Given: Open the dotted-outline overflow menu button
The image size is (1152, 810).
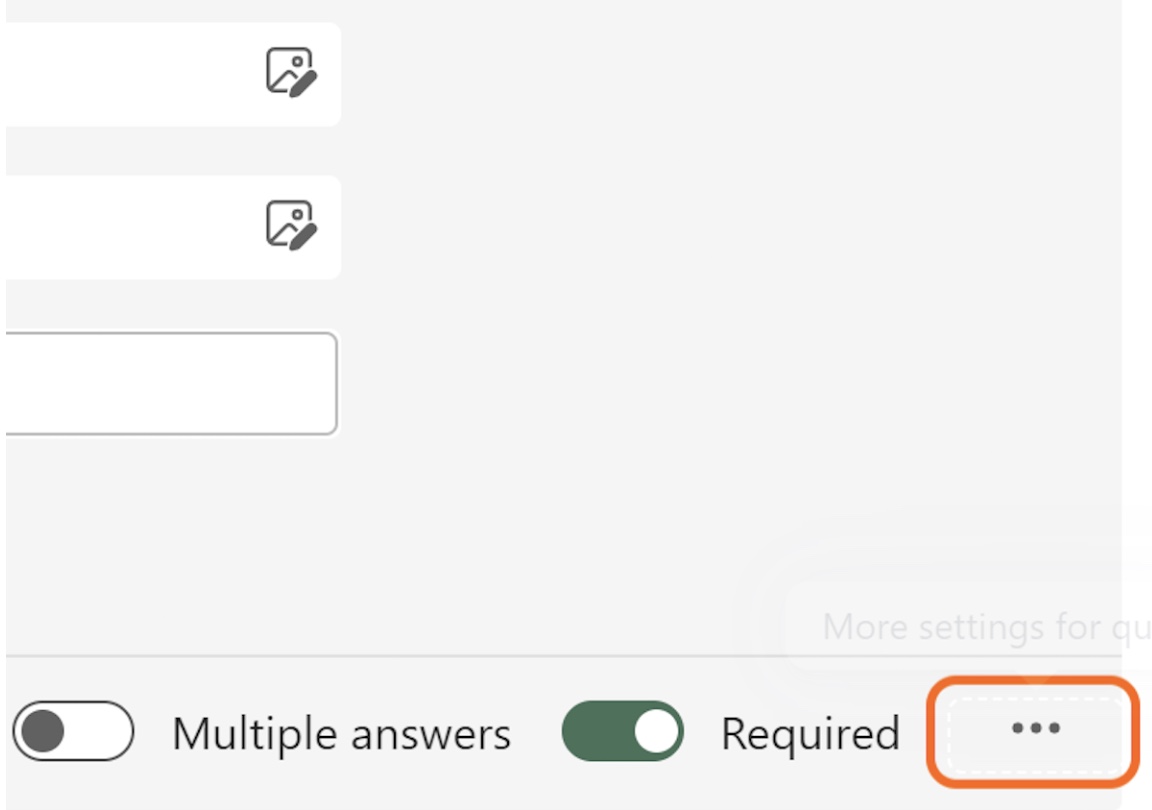Looking at the screenshot, I should tap(1035, 729).
